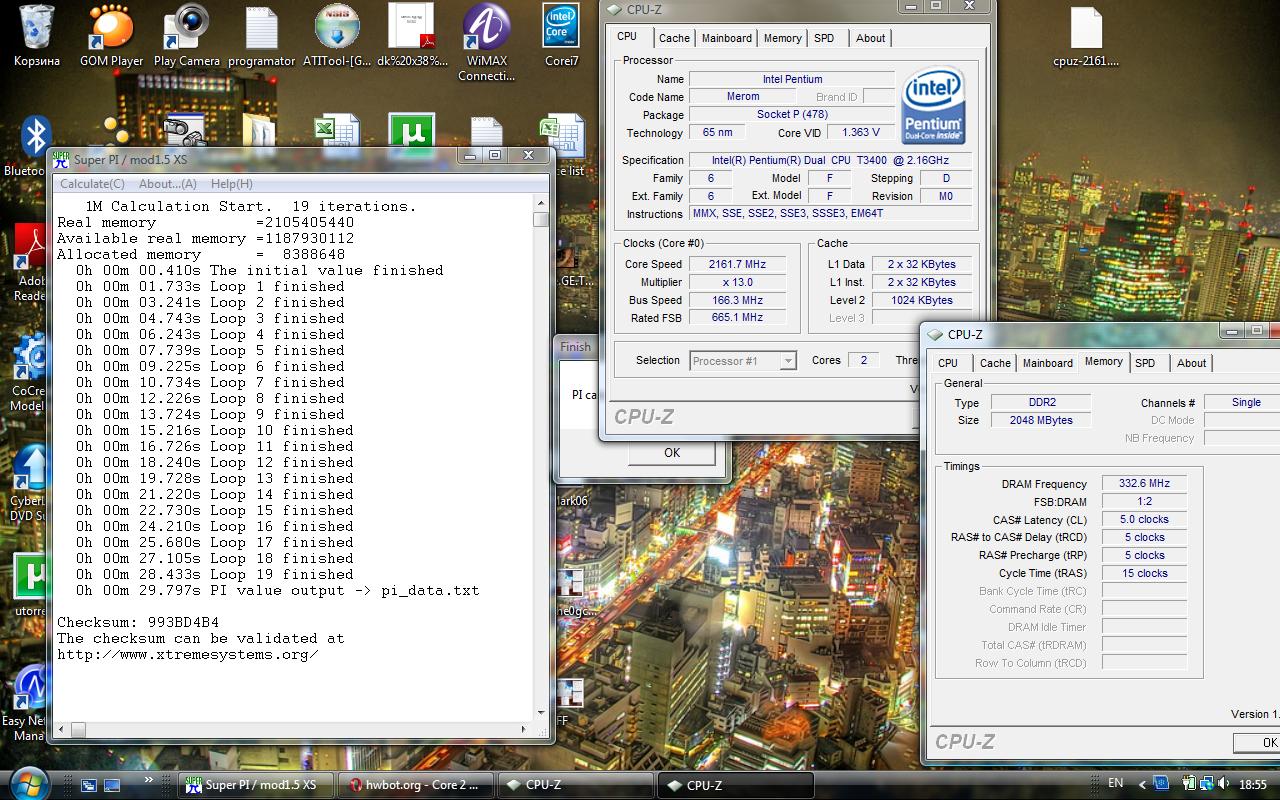
Task: Click the Intel Pentium logo in CPU-Z
Action: pos(933,105)
